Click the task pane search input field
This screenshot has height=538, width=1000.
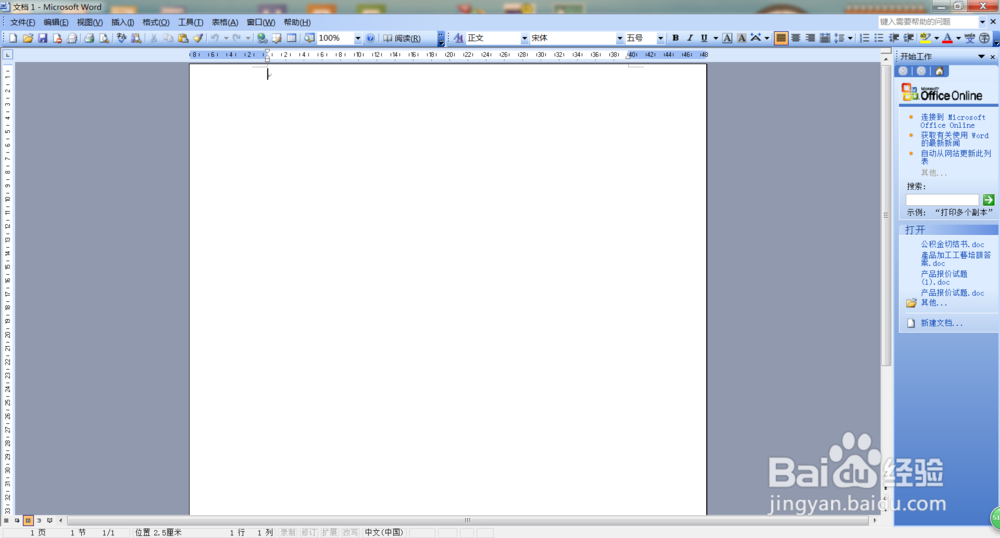(942, 200)
